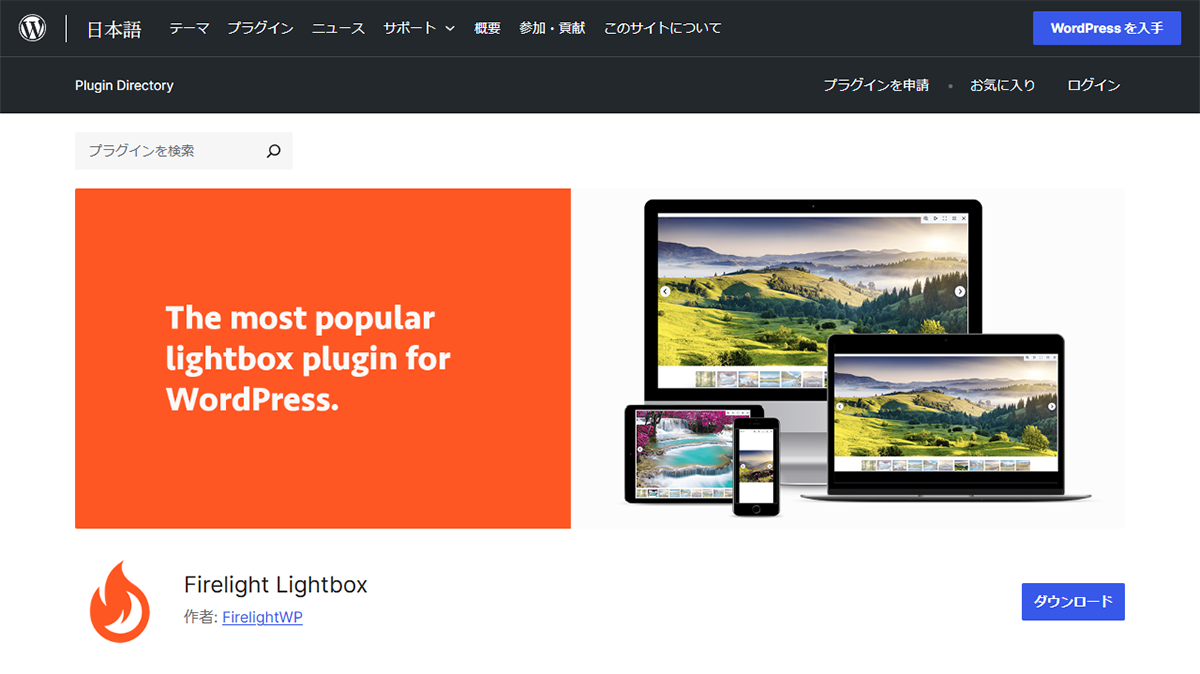Open the ニュース menu item
Image resolution: width=1200 pixels, height=674 pixels.
(338, 28)
